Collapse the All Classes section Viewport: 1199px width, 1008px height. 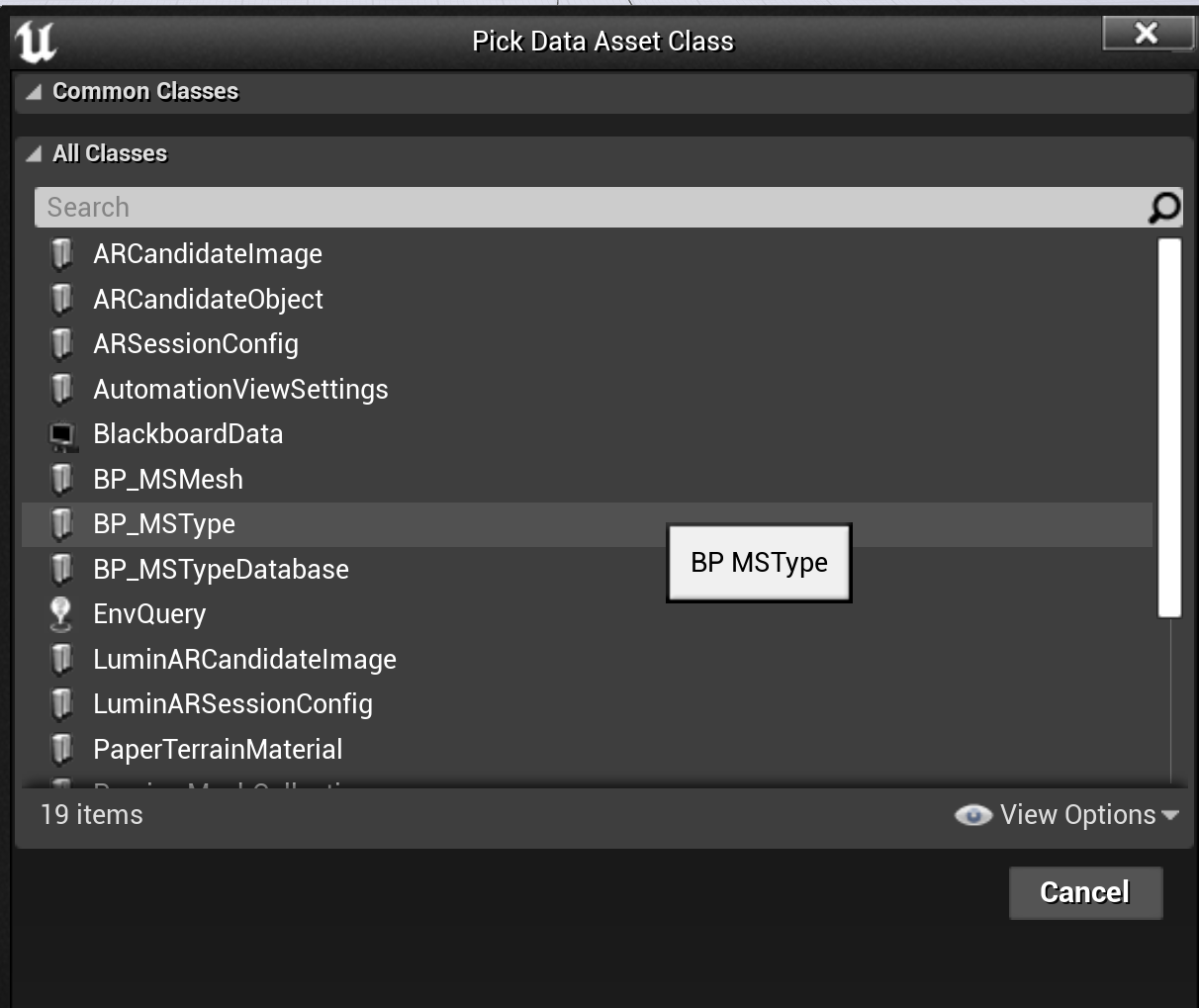pyautogui.click(x=35, y=154)
